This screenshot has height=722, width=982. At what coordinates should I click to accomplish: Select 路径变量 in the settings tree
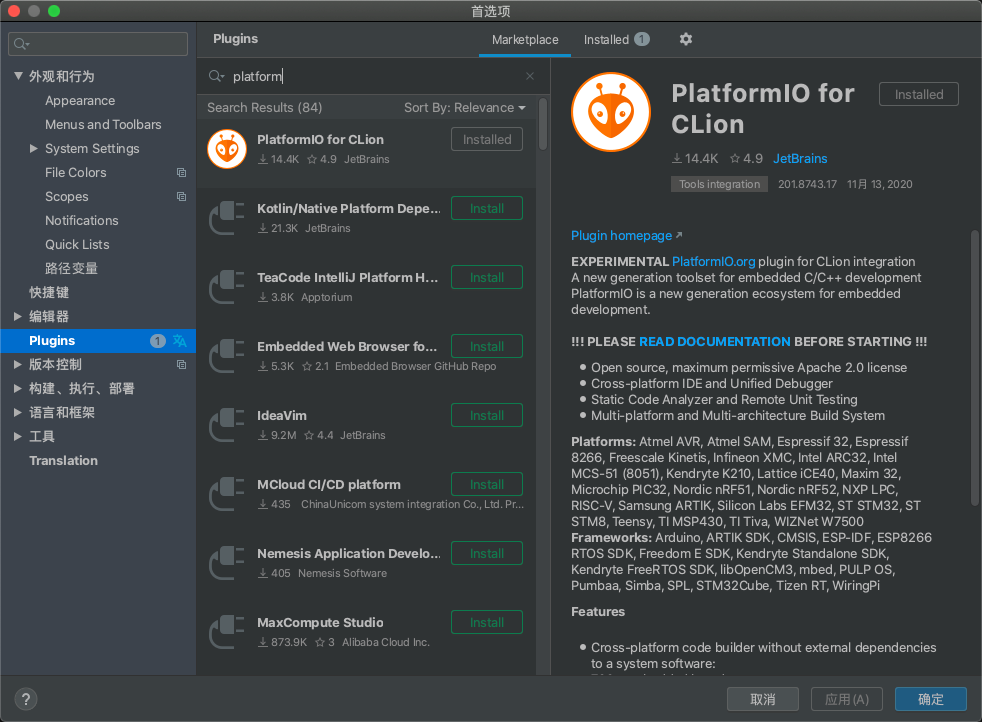tap(71, 269)
